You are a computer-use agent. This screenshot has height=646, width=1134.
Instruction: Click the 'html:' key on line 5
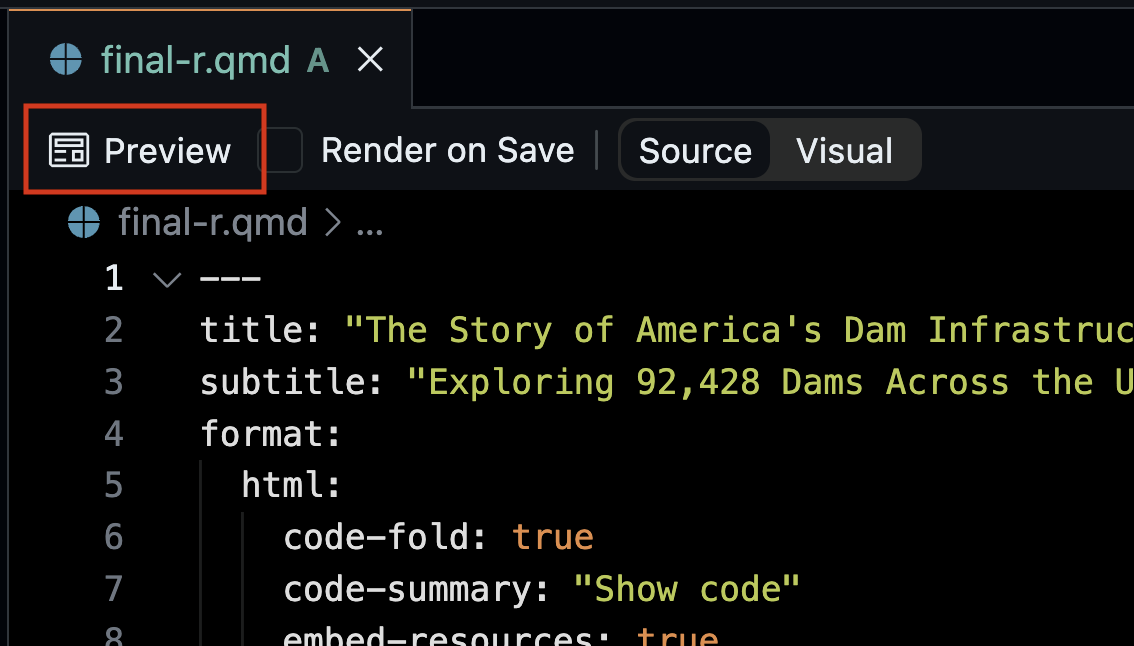point(291,486)
